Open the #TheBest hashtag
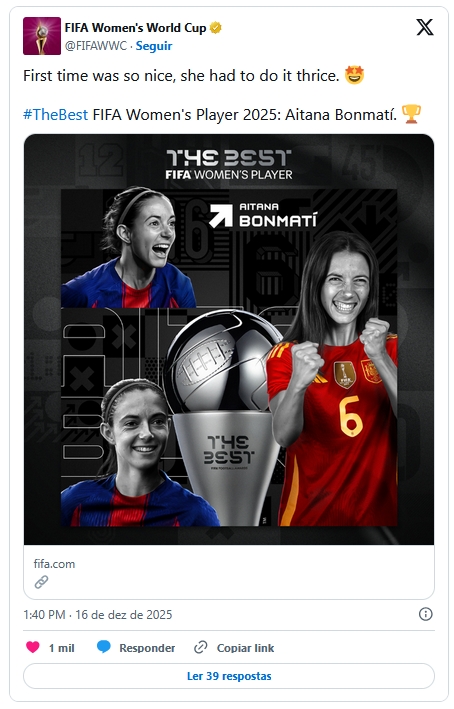 pyautogui.click(x=56, y=114)
